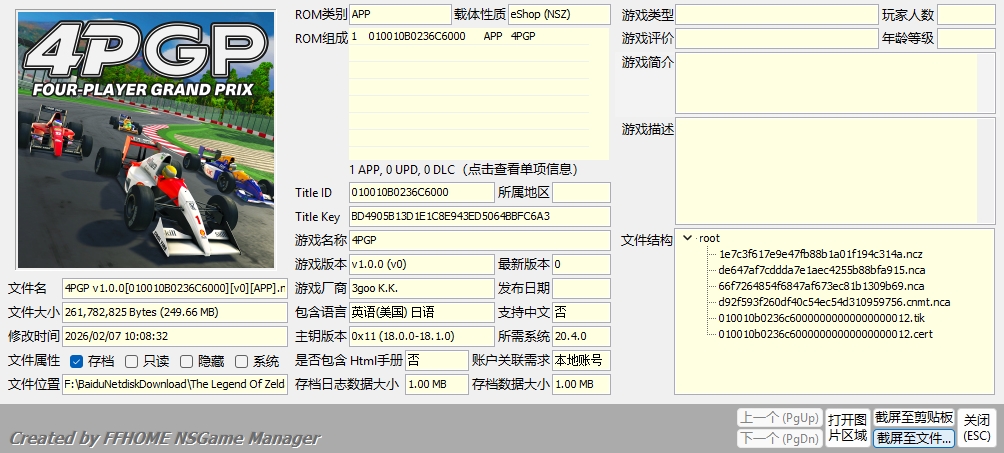Screen dimensions: 1004x453
Task: Select the .cert certificate file
Action: pos(824,334)
